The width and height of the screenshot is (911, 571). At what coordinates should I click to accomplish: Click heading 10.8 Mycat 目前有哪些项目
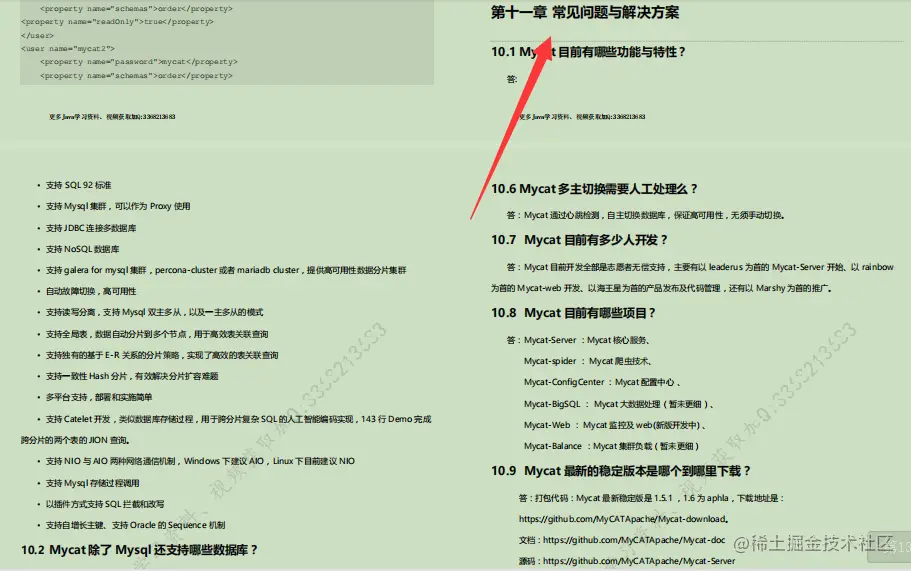573,313
